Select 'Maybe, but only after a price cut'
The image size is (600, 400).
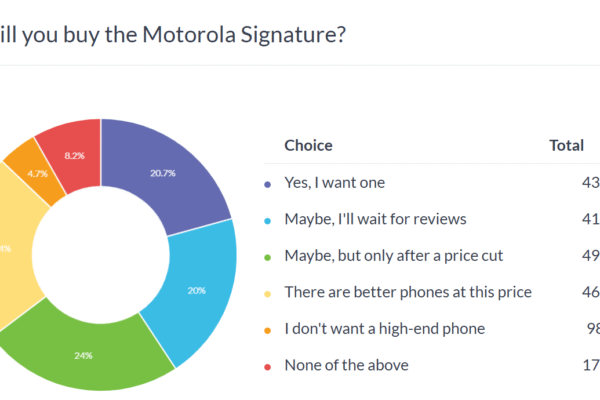click(x=393, y=256)
